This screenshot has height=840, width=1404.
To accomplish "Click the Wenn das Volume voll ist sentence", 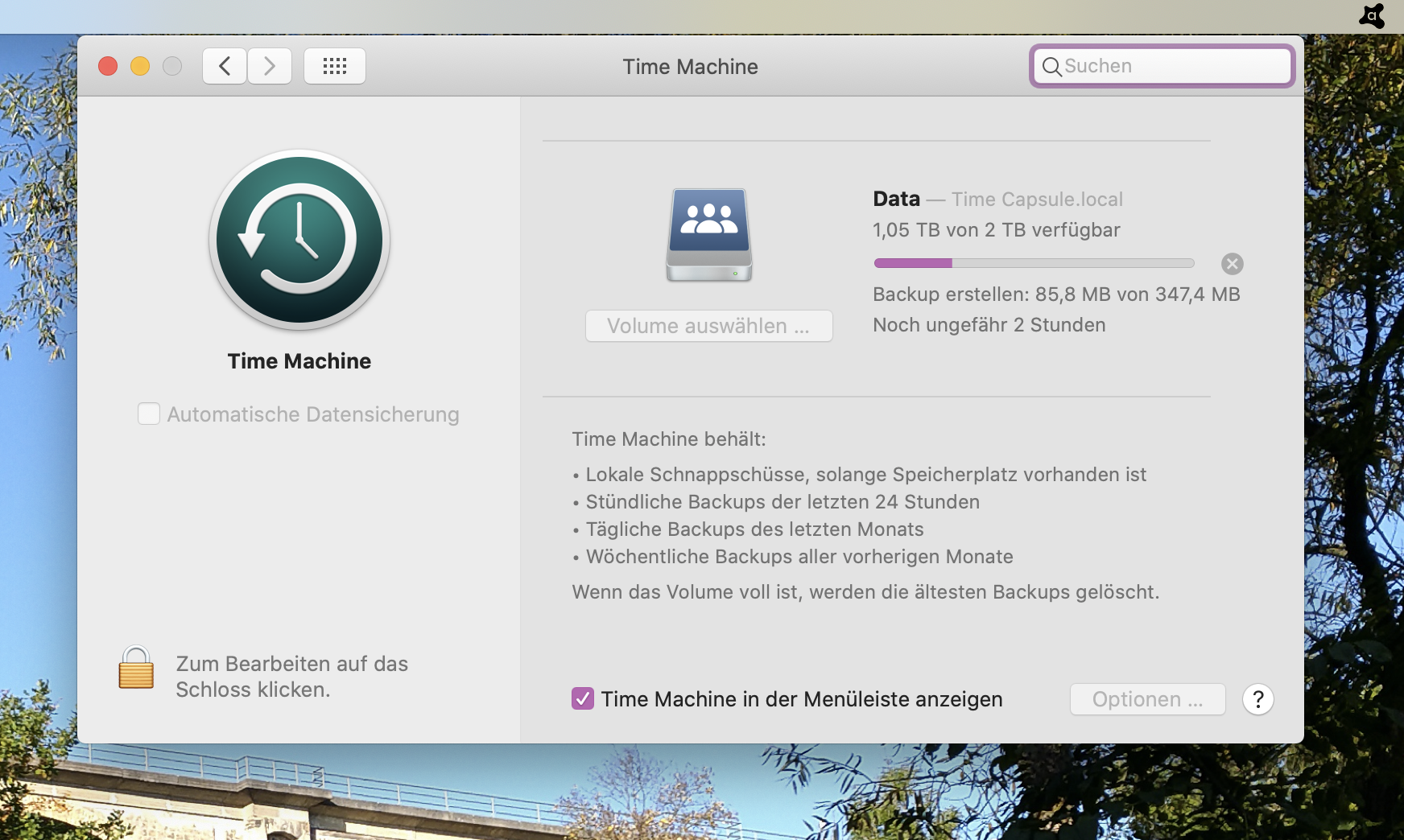I will [866, 592].
